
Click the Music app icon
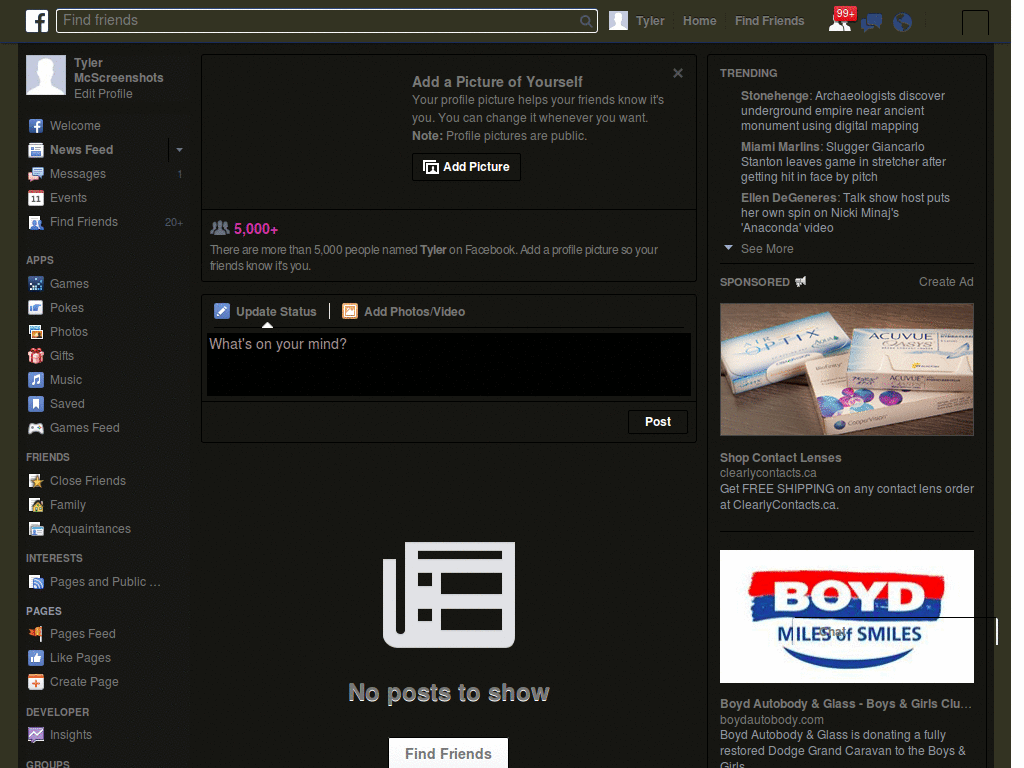(36, 379)
